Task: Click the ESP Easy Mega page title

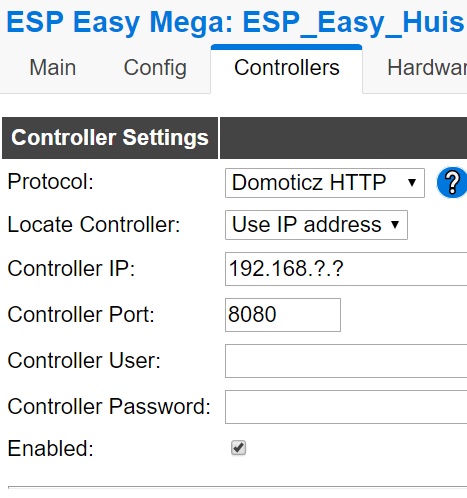Action: [235, 22]
